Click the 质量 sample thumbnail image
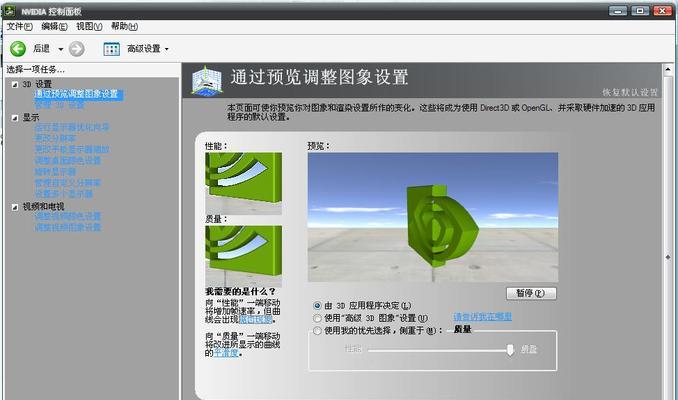The height and width of the screenshot is (400, 678). coord(243,256)
